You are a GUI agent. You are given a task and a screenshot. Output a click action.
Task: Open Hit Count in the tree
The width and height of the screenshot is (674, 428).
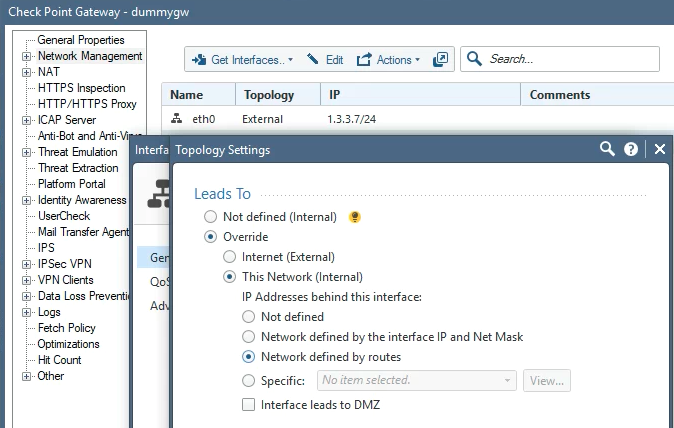[x=59, y=360]
